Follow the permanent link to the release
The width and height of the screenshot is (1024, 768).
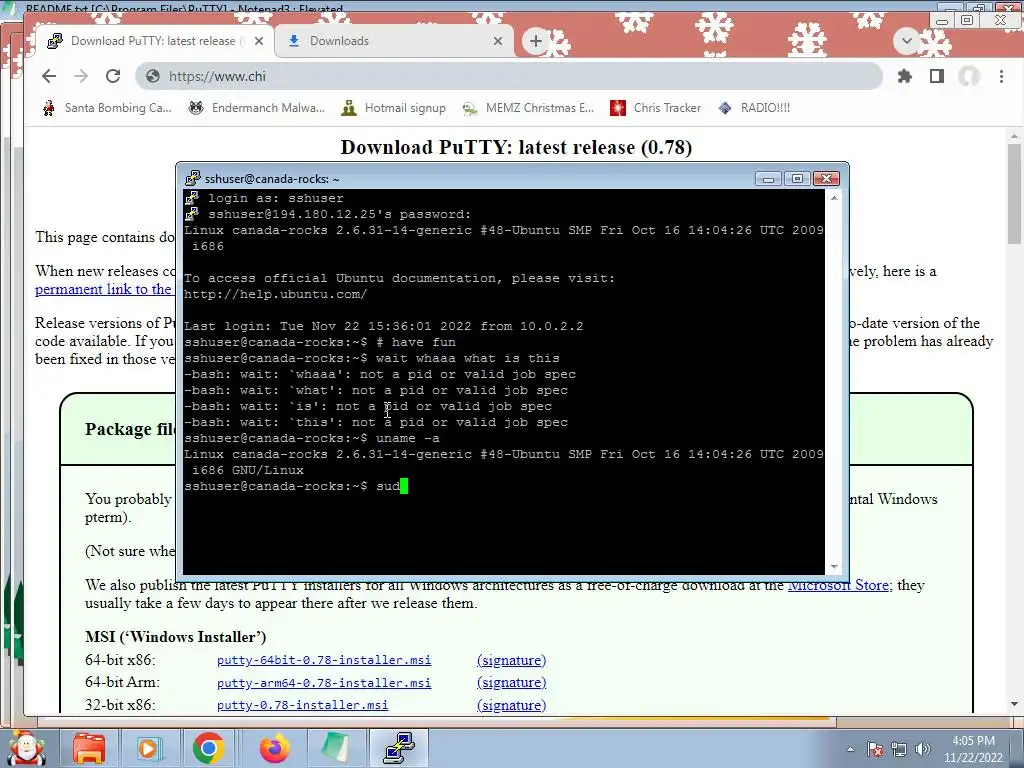pos(103,289)
